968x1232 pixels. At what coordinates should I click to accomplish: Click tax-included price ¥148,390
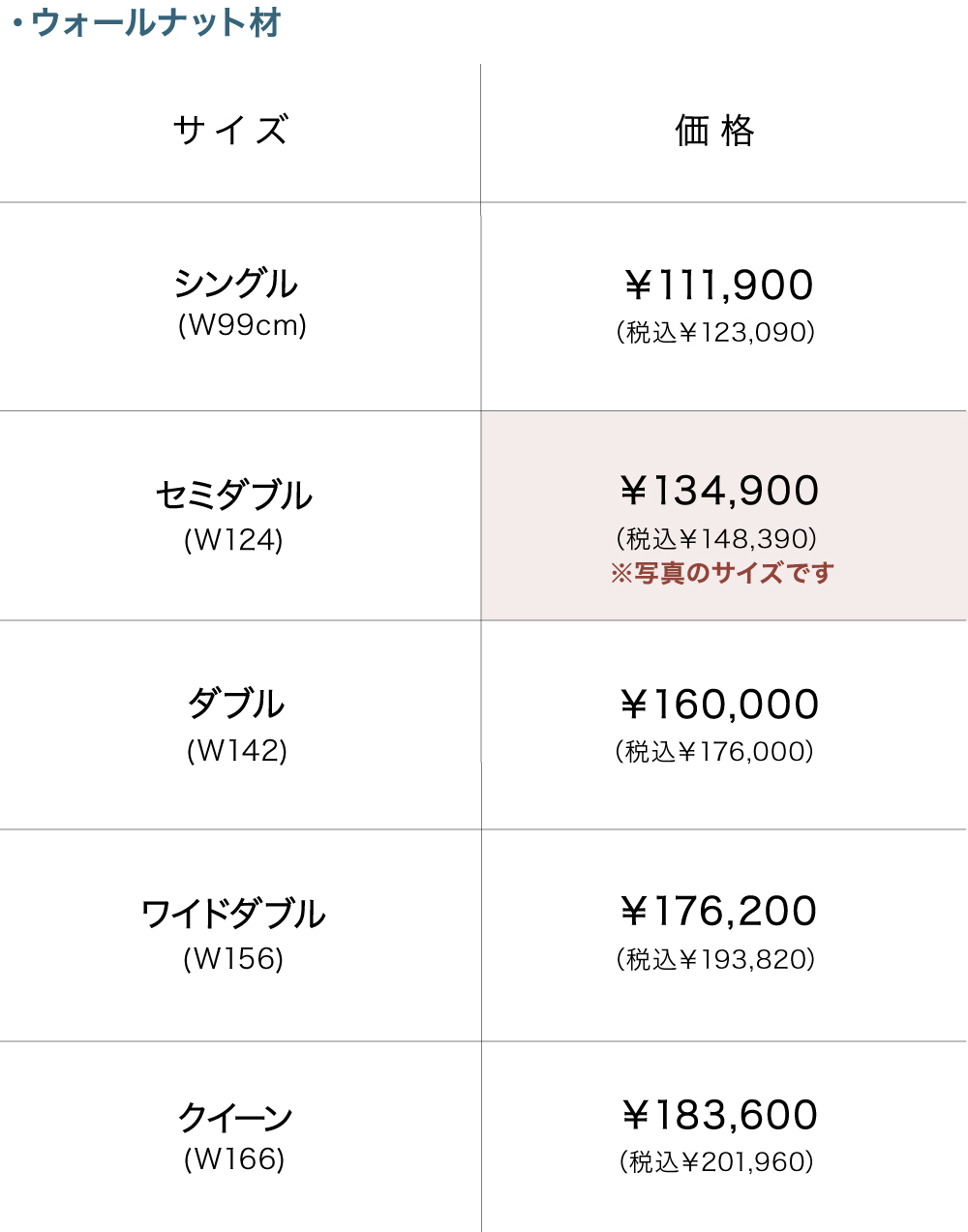716,538
